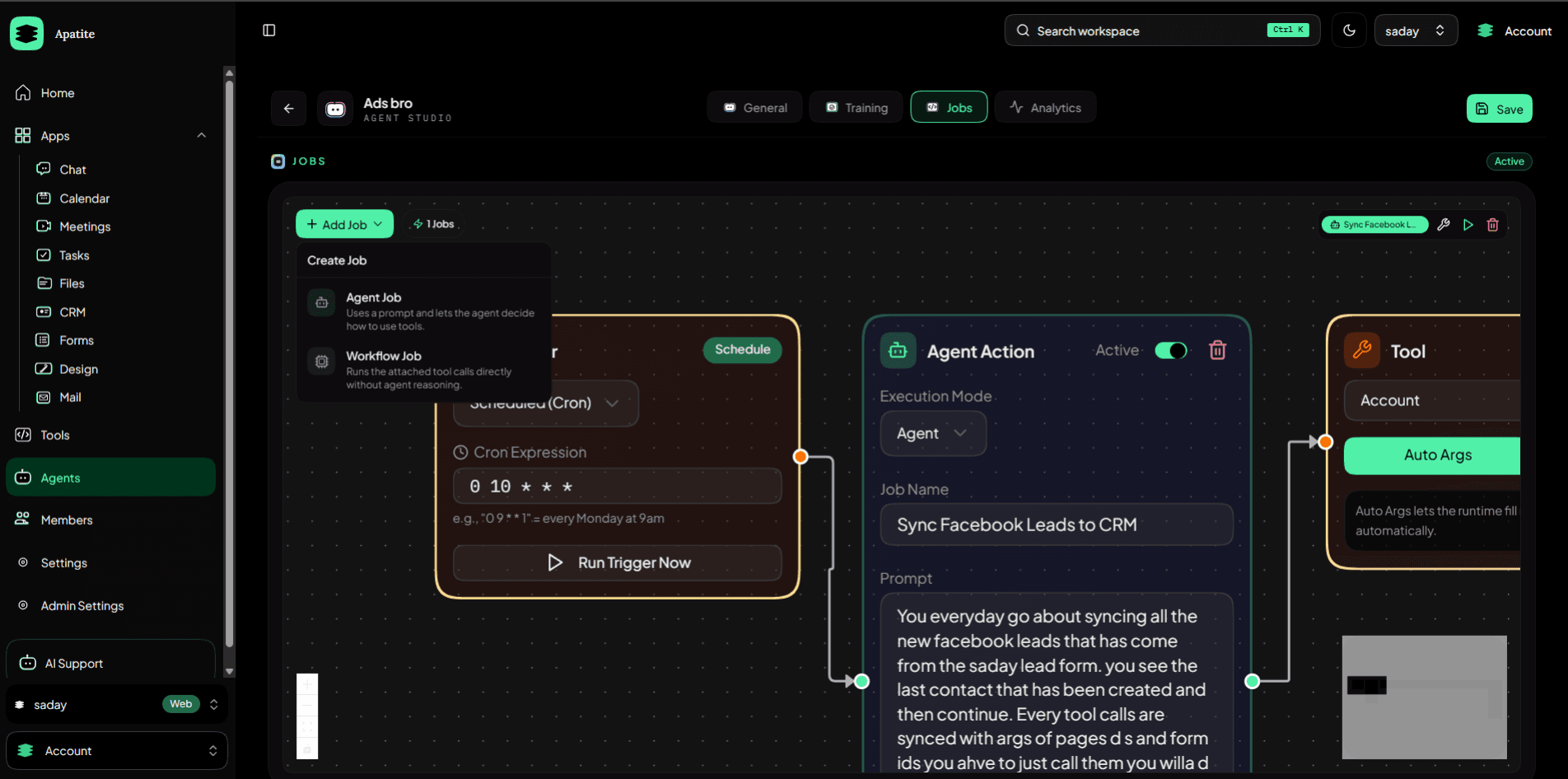The image size is (1568, 779).
Task: Edit the Cron Expression field
Action: pyautogui.click(x=618, y=486)
